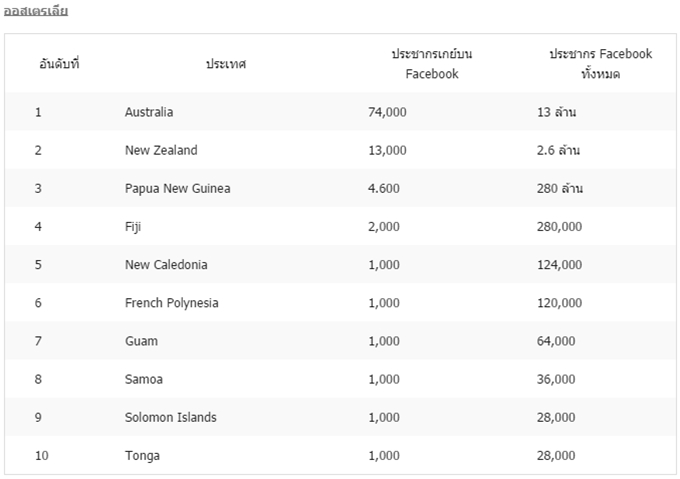The height and width of the screenshot is (479, 680).
Task: Click French Polynesia in the table
Action: pos(171,303)
